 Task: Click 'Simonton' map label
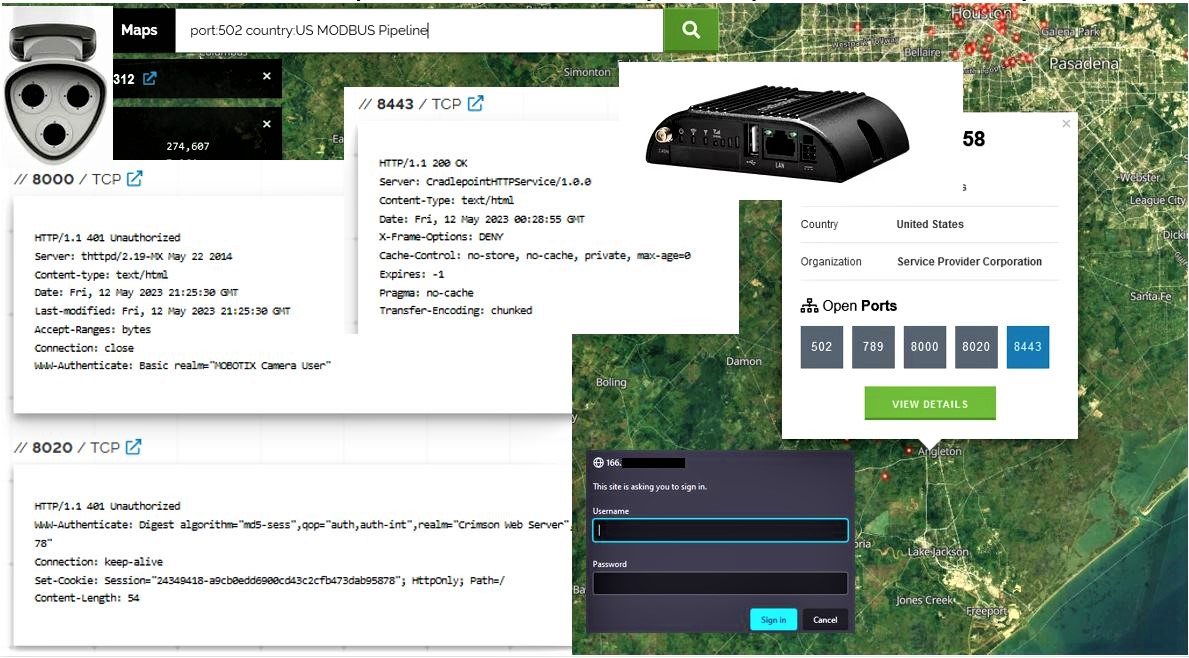tap(587, 72)
